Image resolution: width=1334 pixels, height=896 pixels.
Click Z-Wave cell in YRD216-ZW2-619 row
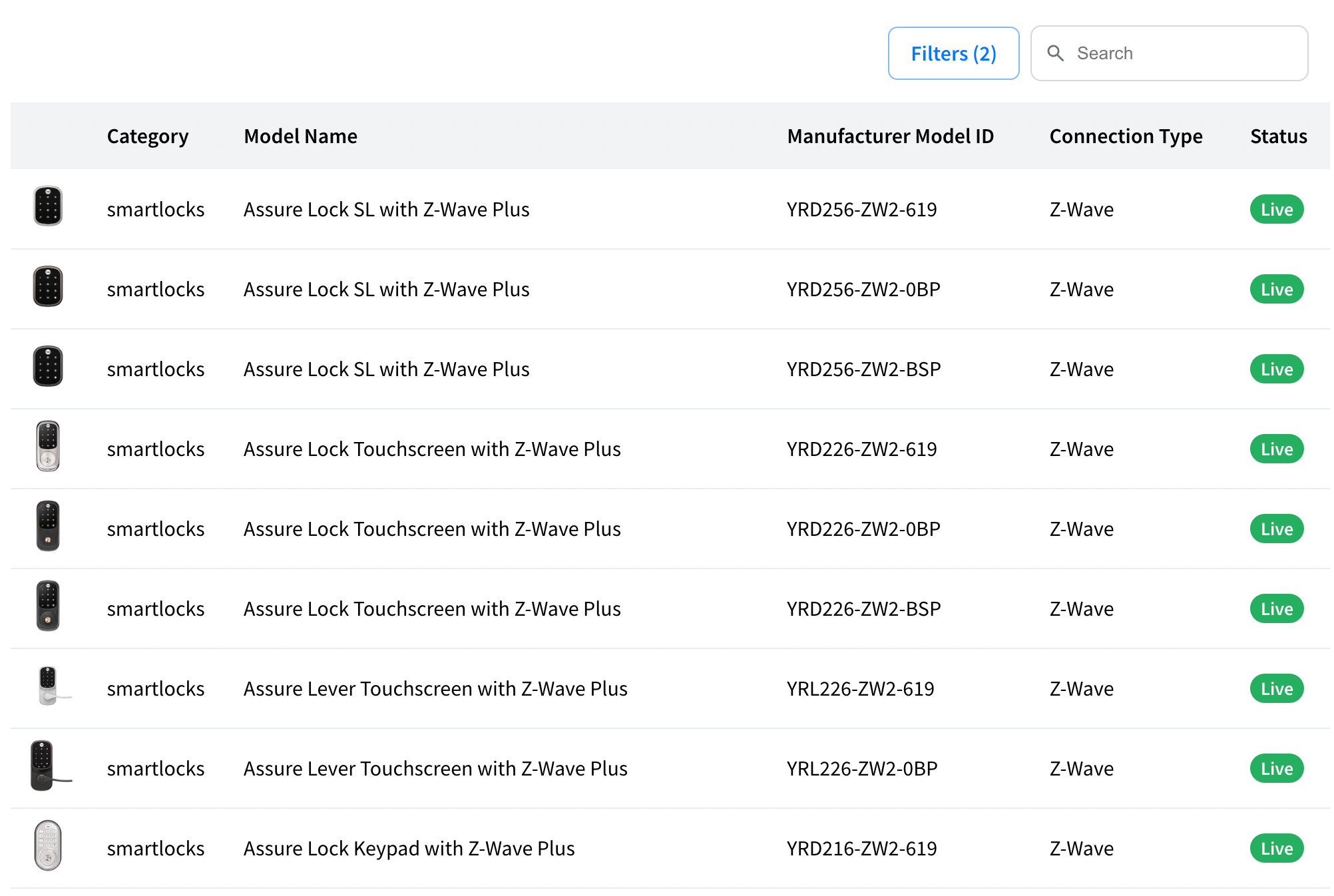pos(1081,849)
